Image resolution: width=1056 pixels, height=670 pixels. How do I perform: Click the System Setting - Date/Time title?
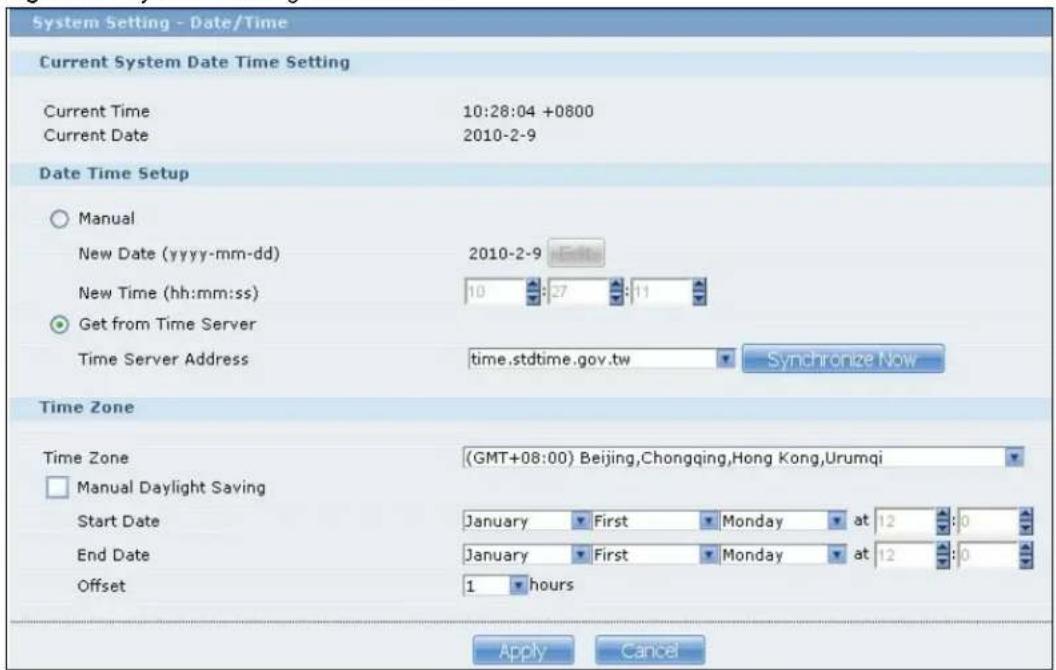(160, 23)
